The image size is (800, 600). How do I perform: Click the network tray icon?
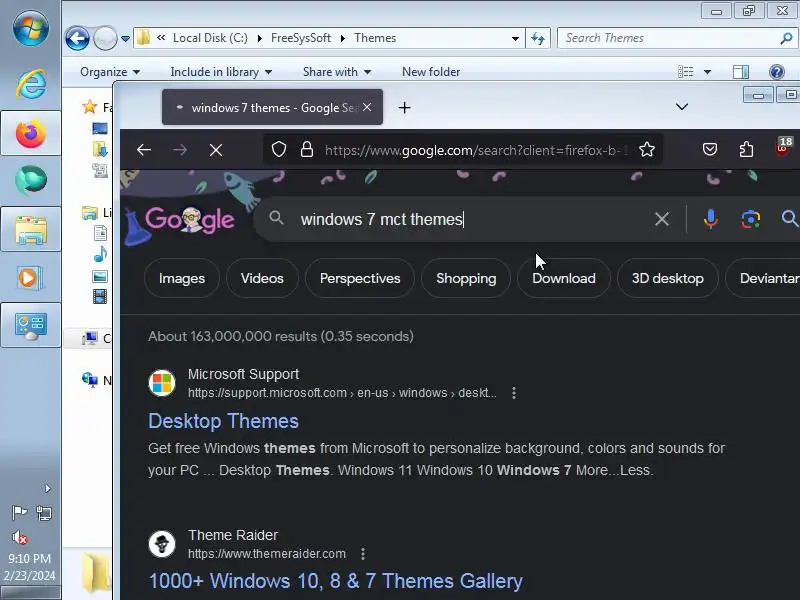pyautogui.click(x=44, y=512)
